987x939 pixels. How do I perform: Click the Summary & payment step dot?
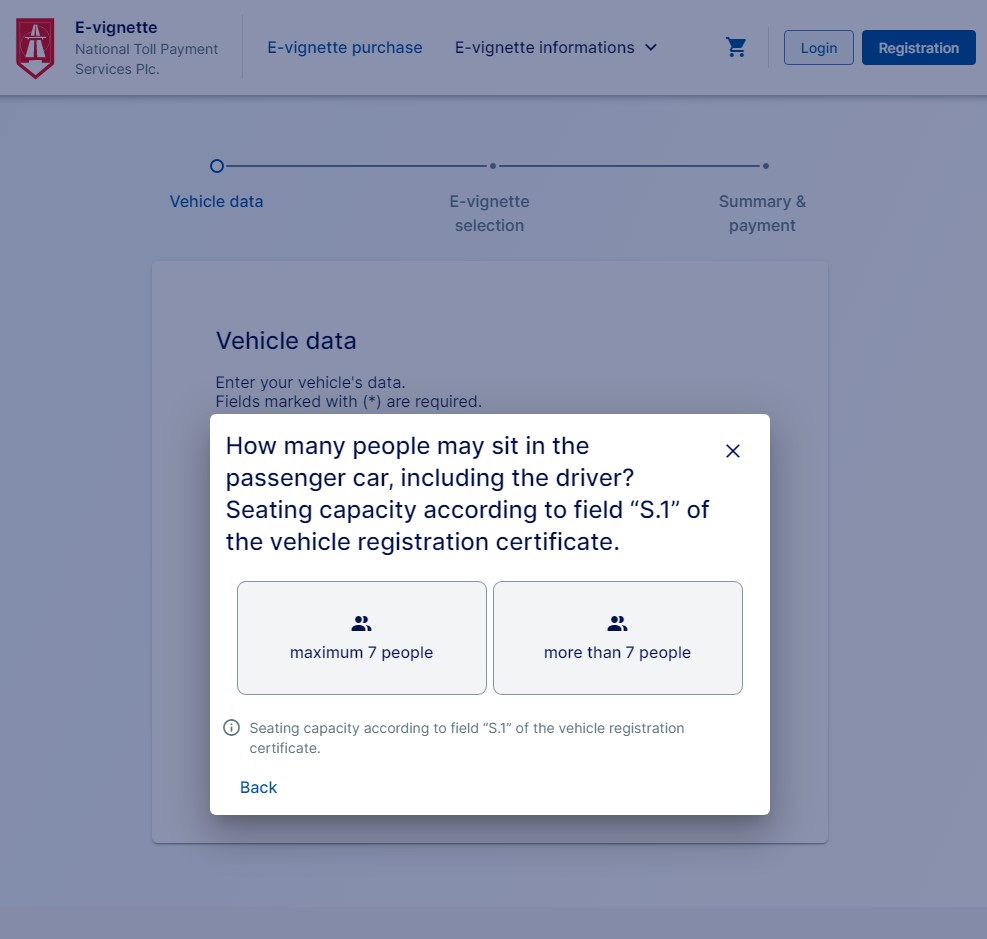[765, 166]
